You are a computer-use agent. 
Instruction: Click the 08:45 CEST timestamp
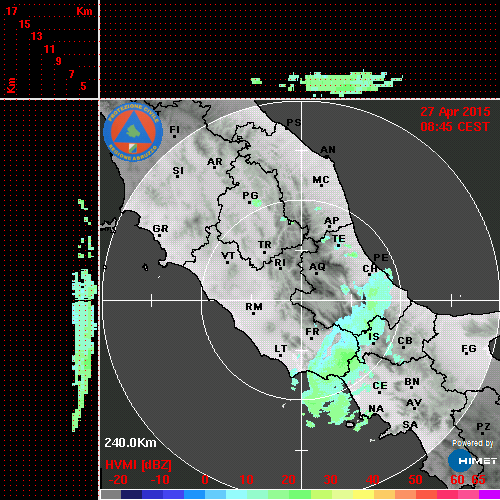pyautogui.click(x=455, y=127)
